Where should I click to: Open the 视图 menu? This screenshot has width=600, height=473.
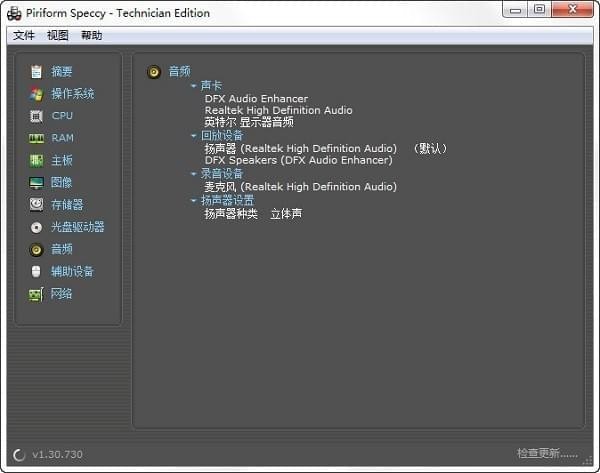coord(58,36)
